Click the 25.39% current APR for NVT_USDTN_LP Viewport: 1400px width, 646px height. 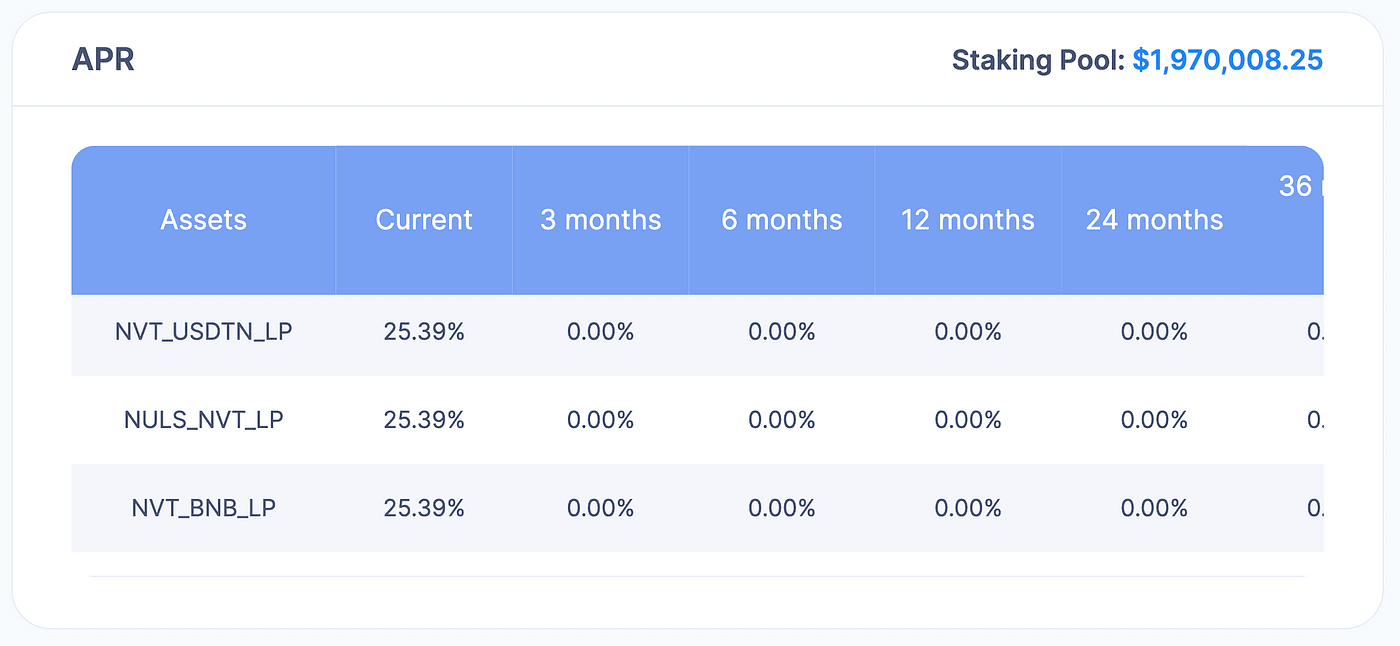[x=424, y=332]
